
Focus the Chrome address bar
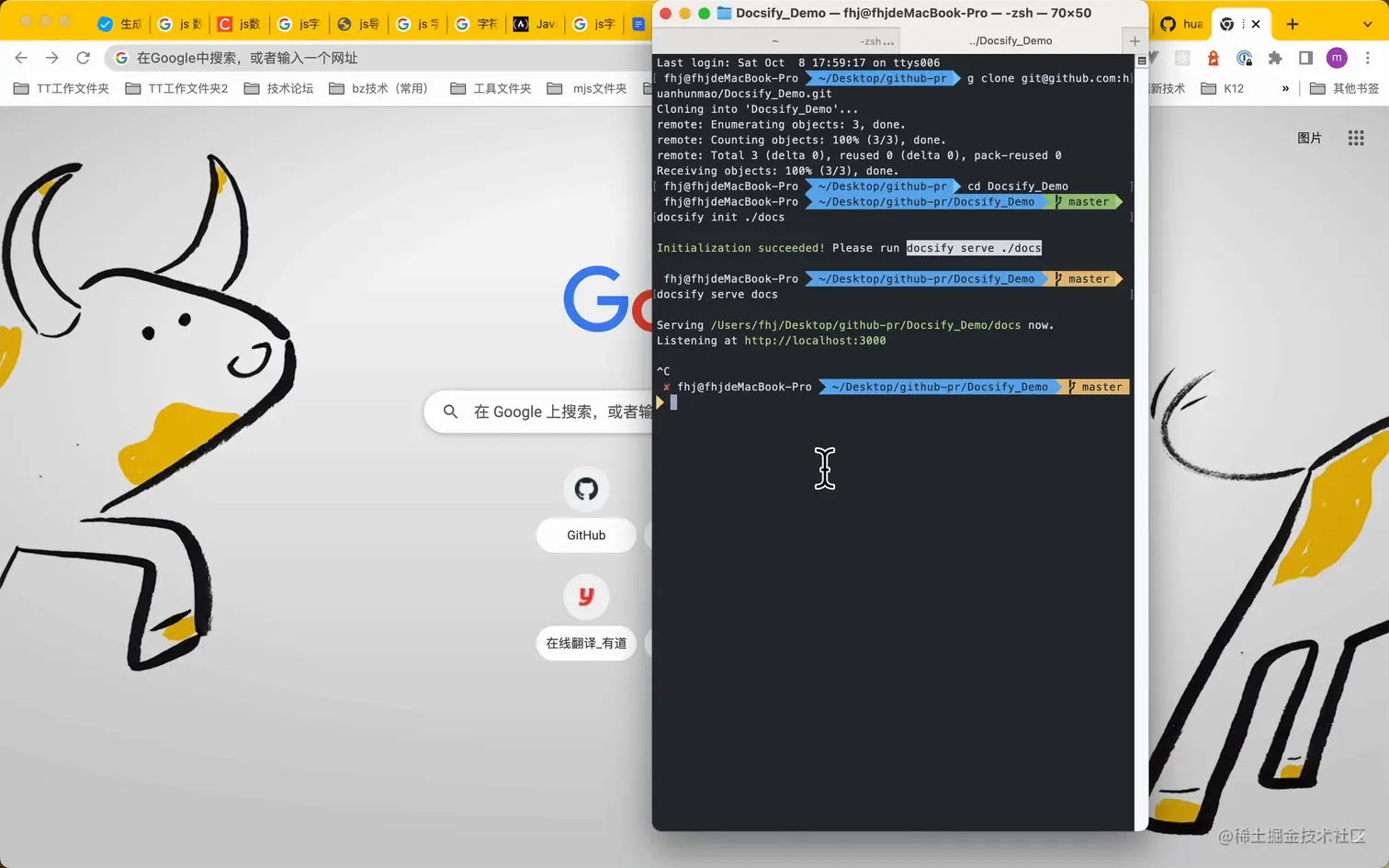[x=378, y=58]
